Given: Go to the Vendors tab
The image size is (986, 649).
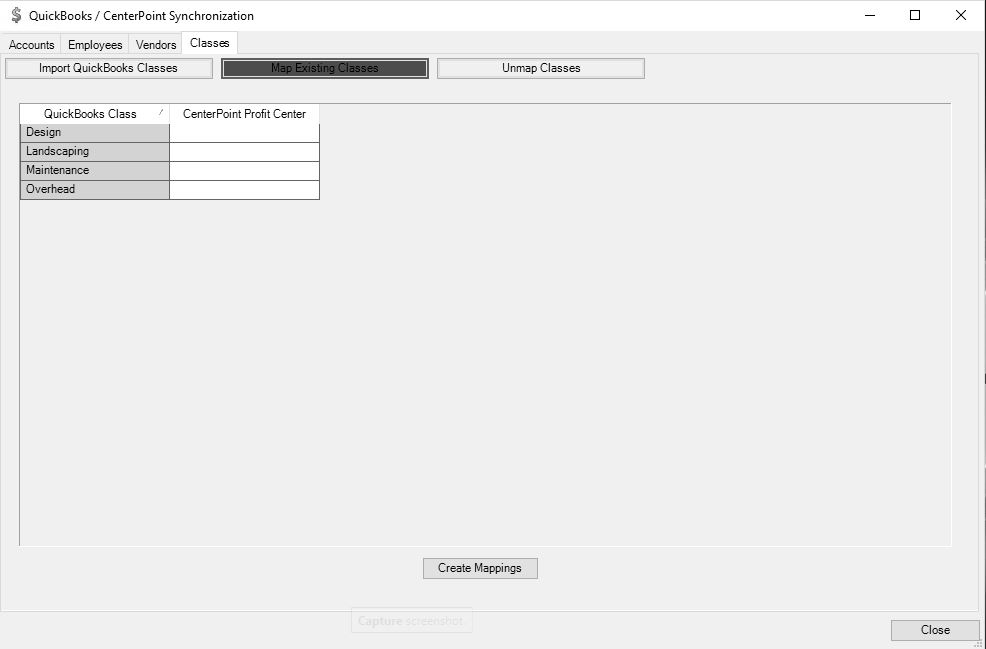Looking at the screenshot, I should pyautogui.click(x=156, y=45).
